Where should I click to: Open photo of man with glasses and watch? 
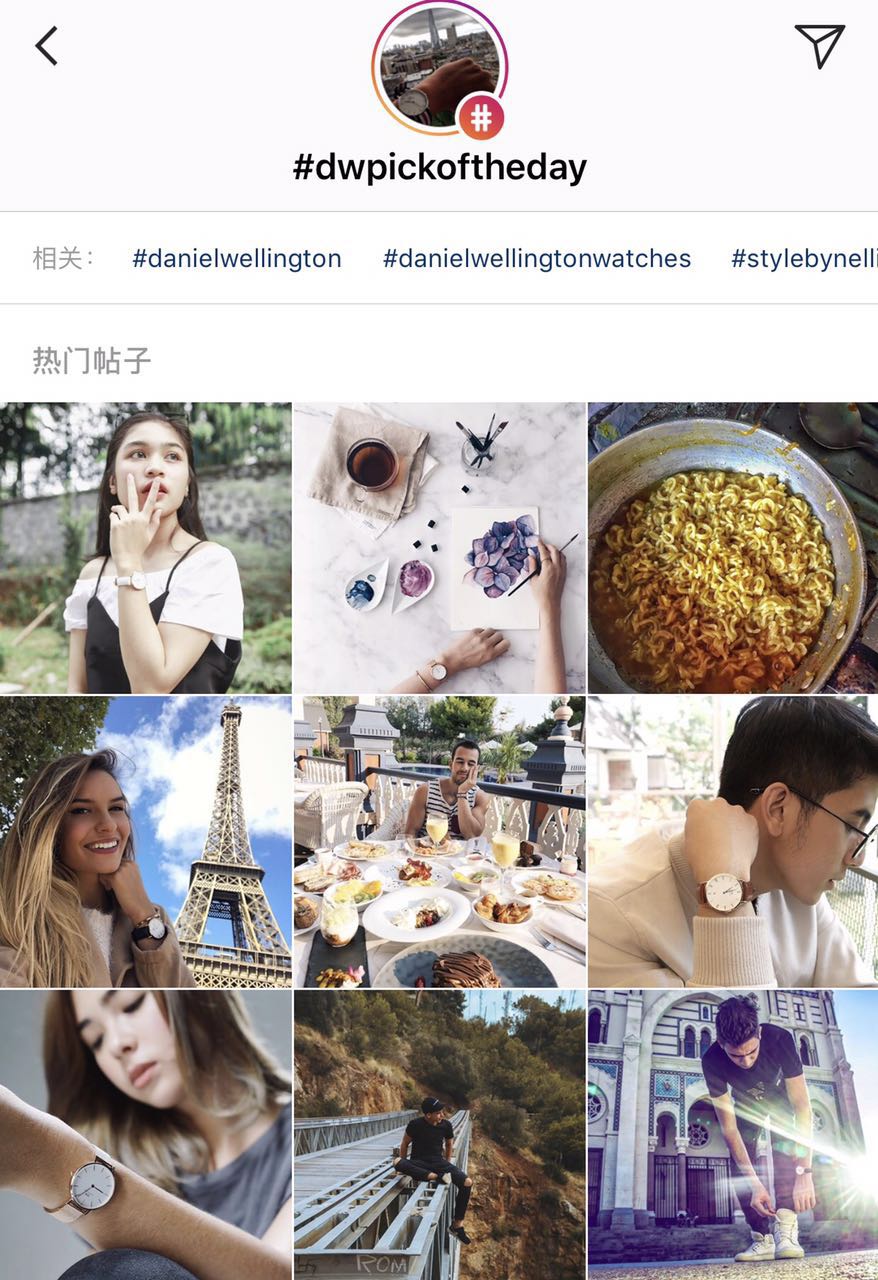point(733,842)
